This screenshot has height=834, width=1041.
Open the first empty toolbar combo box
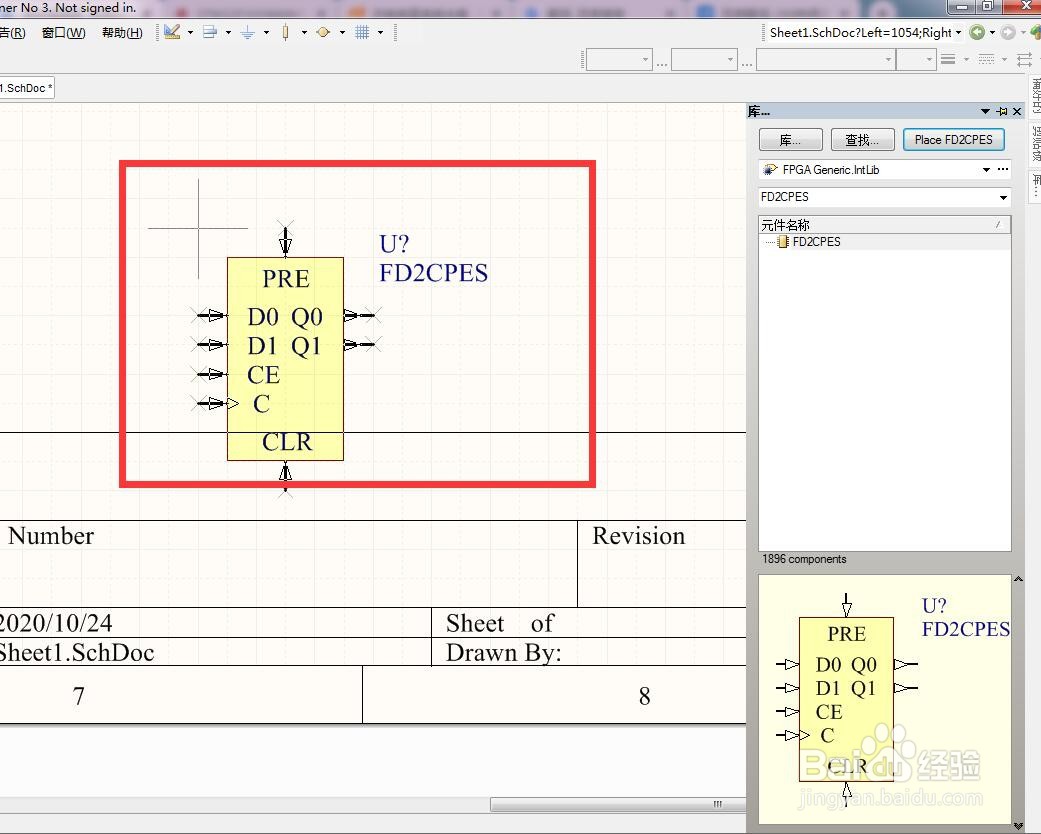(x=619, y=60)
